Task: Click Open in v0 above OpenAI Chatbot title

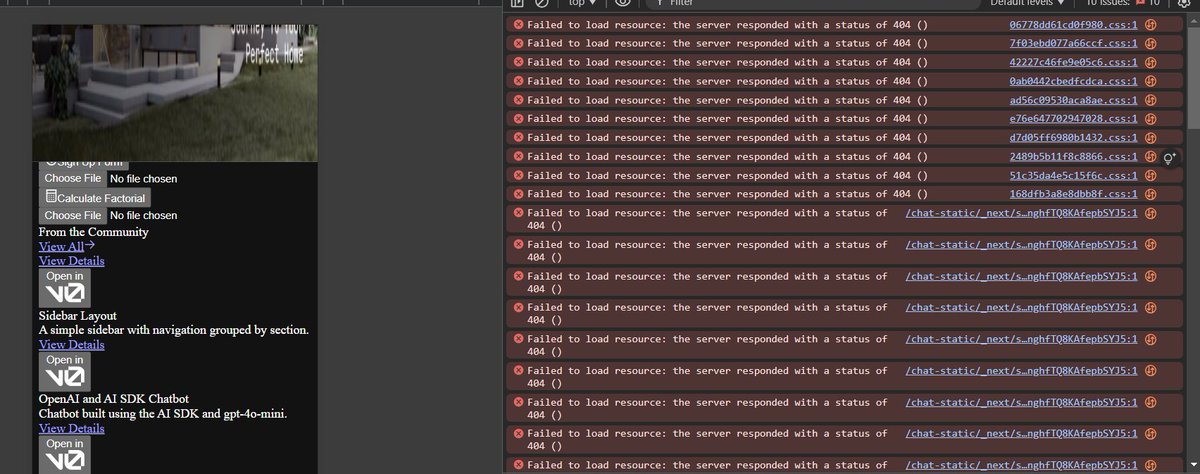Action: [65, 371]
